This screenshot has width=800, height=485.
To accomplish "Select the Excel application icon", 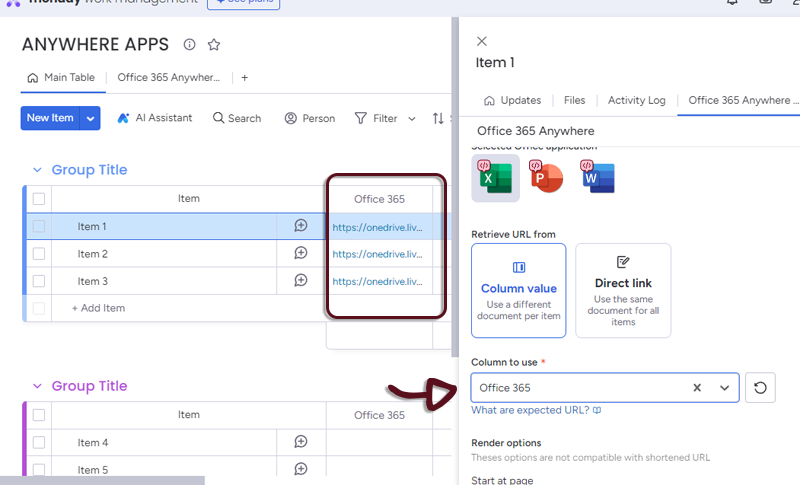I will coord(495,179).
